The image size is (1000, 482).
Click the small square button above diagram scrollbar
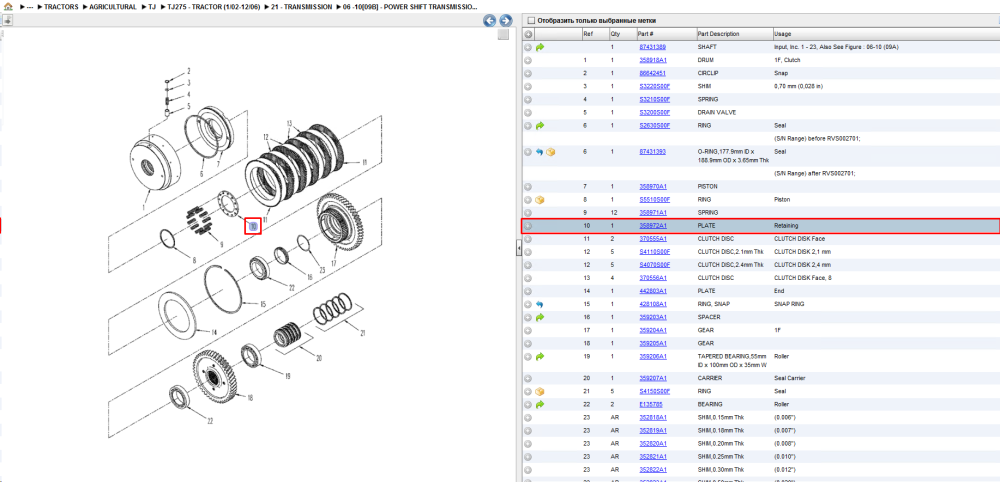click(503, 34)
